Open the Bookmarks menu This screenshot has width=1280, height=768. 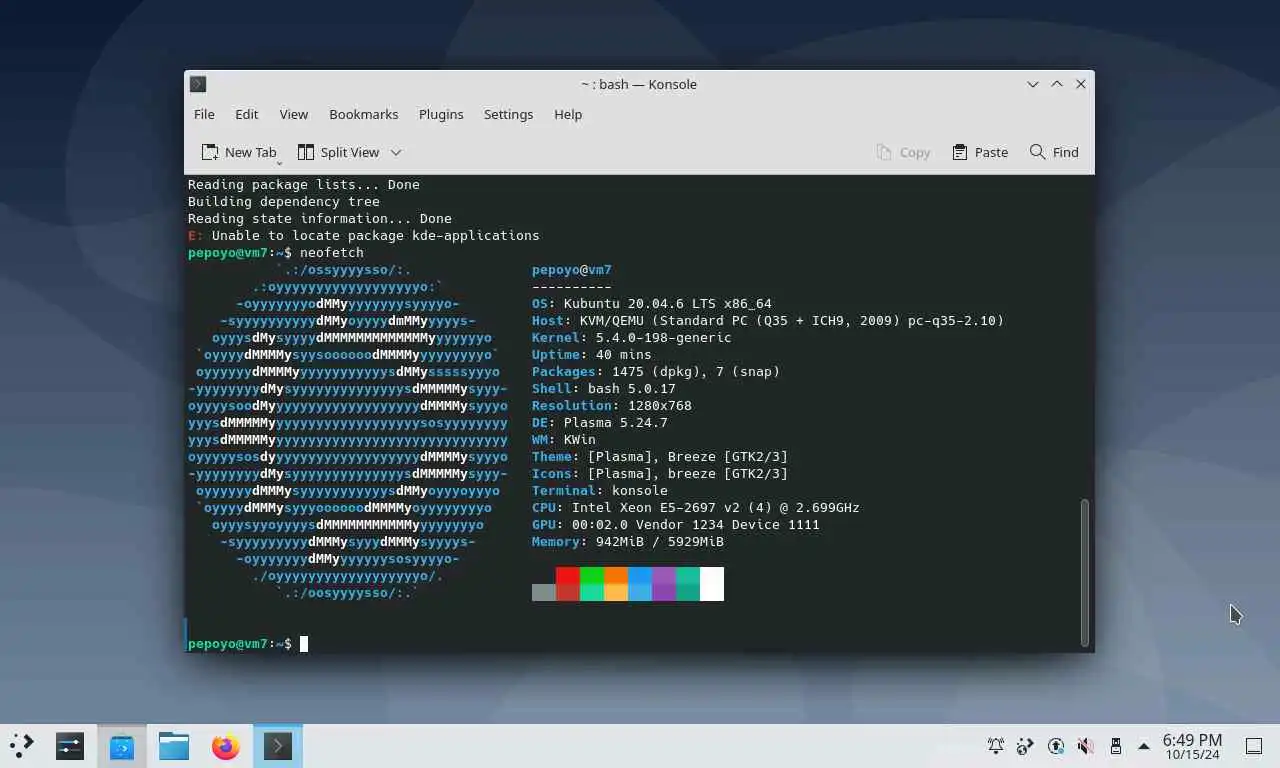click(364, 114)
